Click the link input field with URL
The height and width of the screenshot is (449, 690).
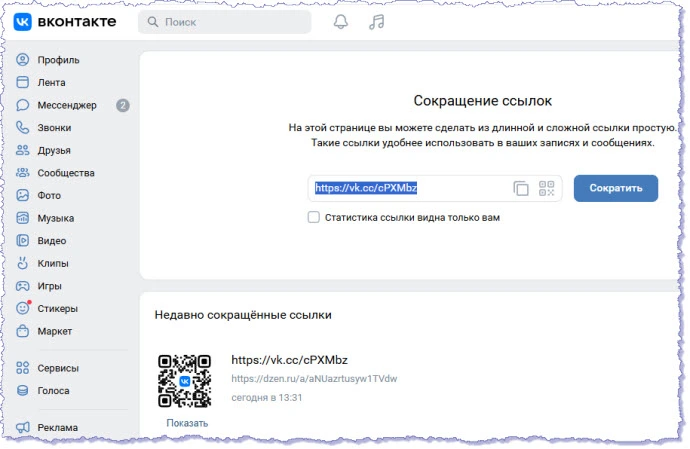pyautogui.click(x=410, y=188)
